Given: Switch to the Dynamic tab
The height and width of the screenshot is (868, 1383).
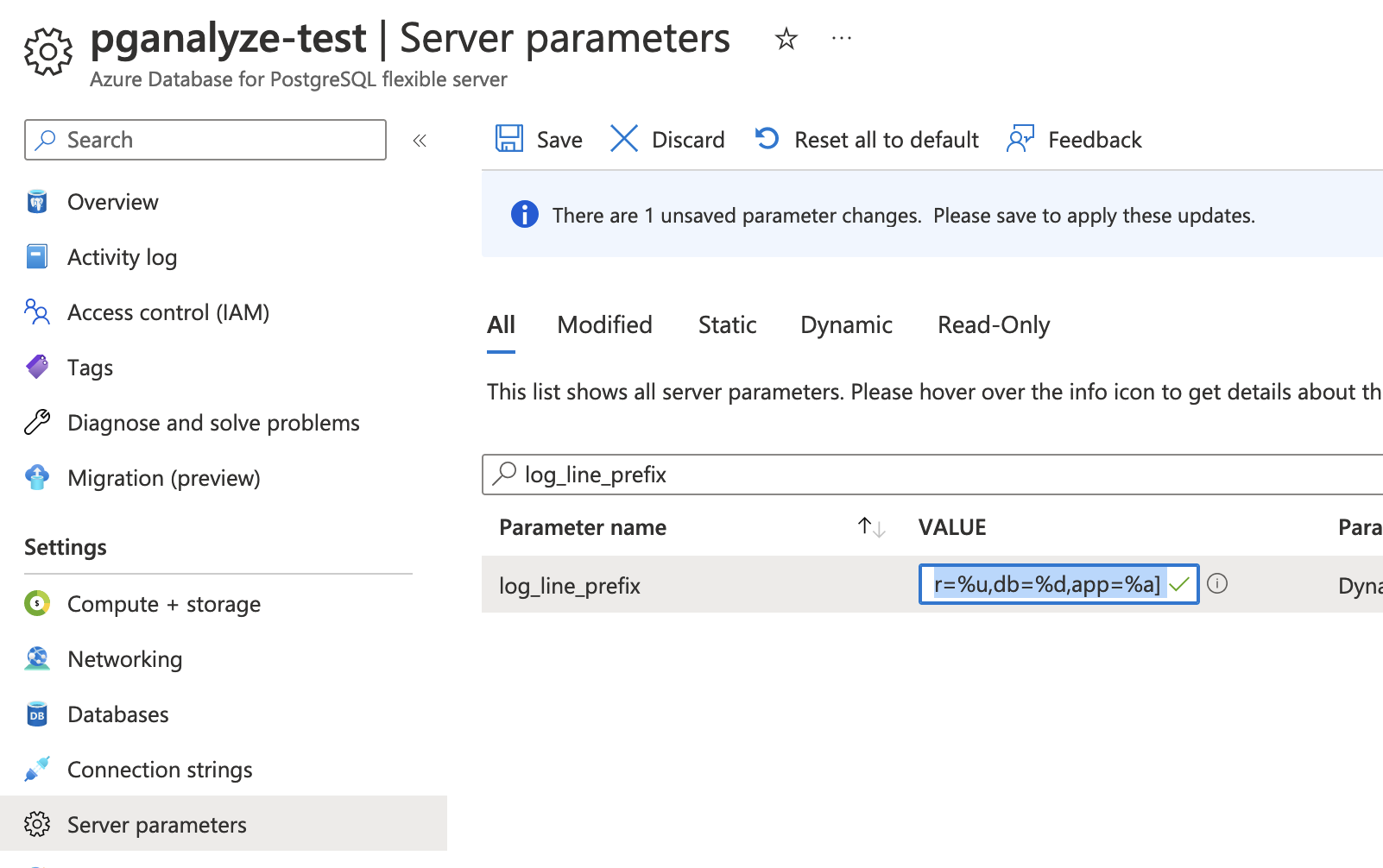Looking at the screenshot, I should [846, 325].
